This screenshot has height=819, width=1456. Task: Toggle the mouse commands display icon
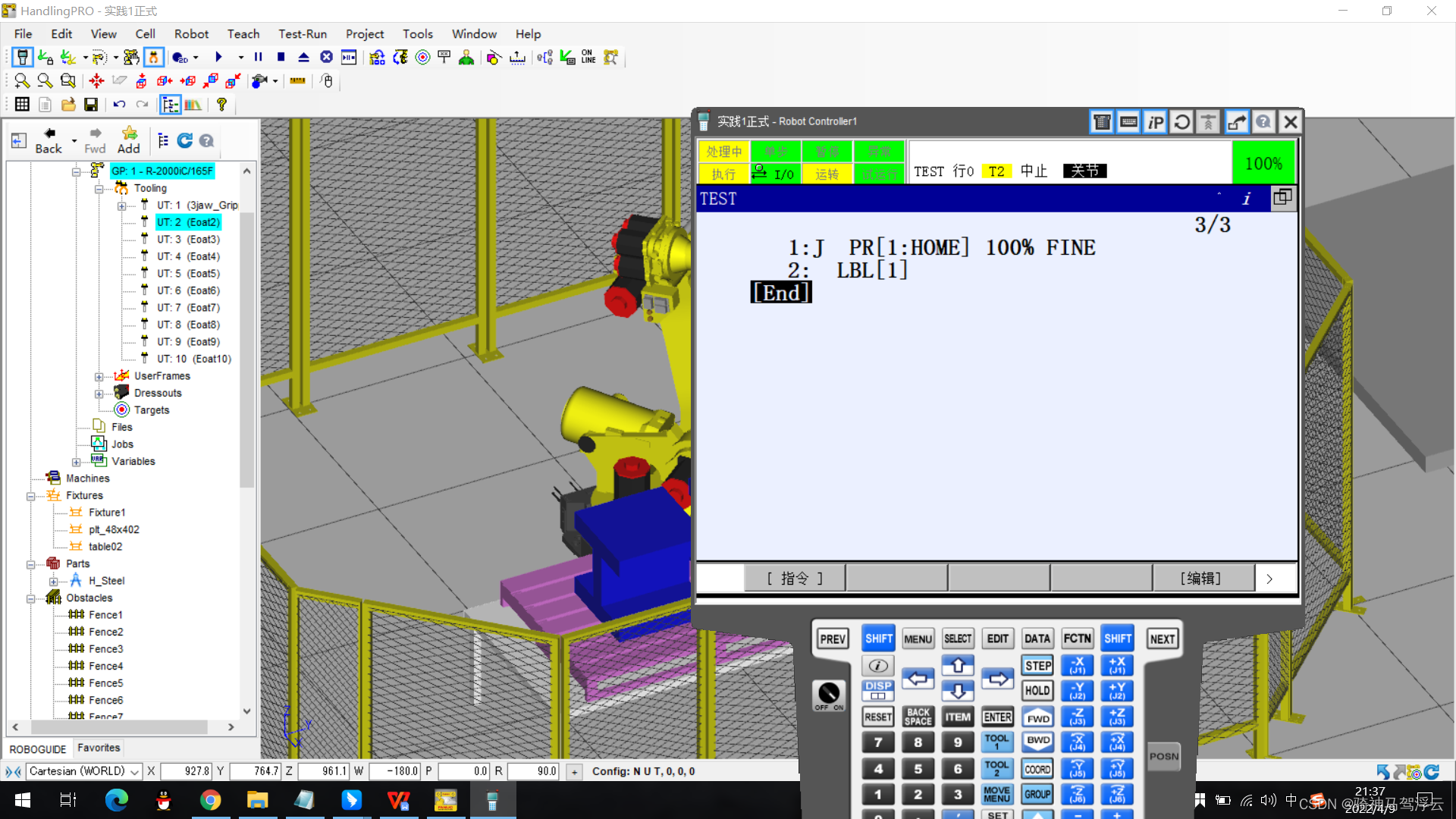click(x=327, y=81)
